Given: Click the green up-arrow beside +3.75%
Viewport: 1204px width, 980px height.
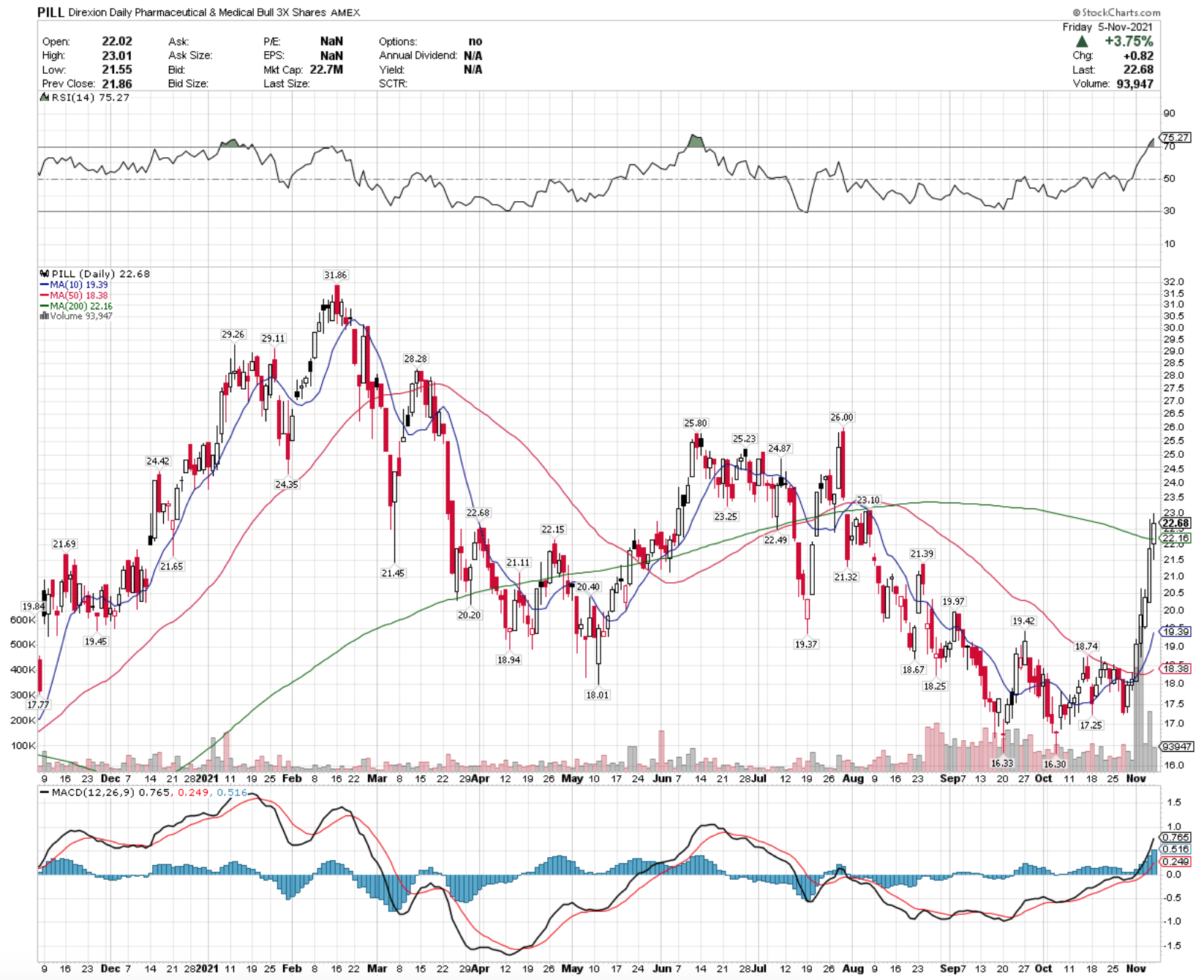Looking at the screenshot, I should (x=1082, y=42).
